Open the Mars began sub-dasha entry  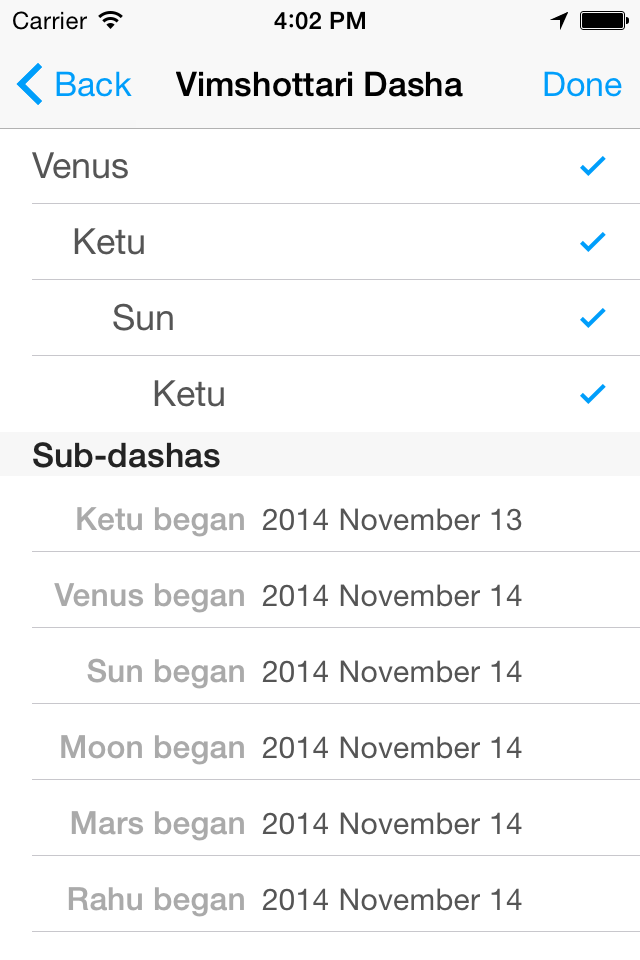(x=320, y=823)
